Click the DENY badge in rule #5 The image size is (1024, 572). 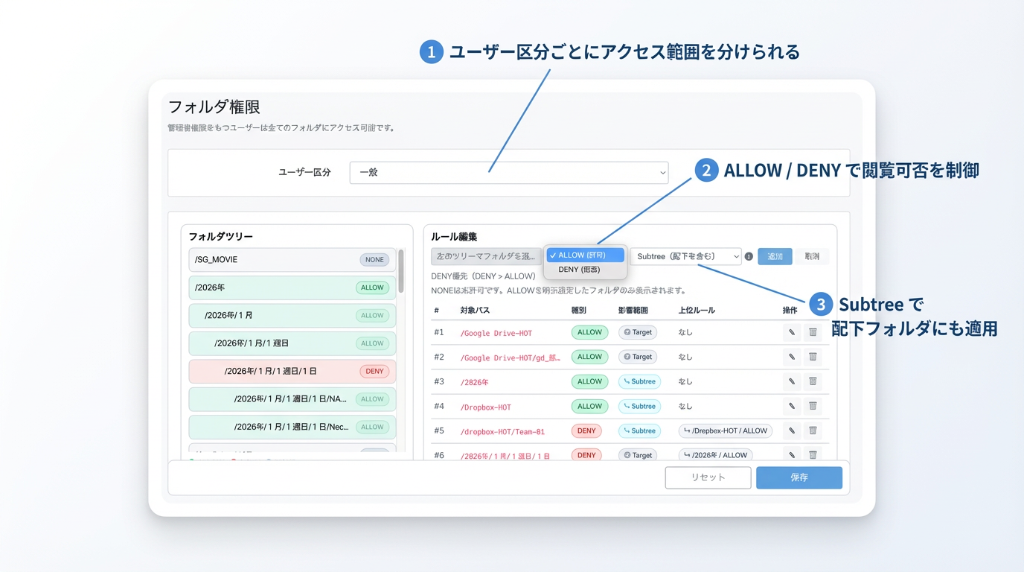tap(586, 431)
